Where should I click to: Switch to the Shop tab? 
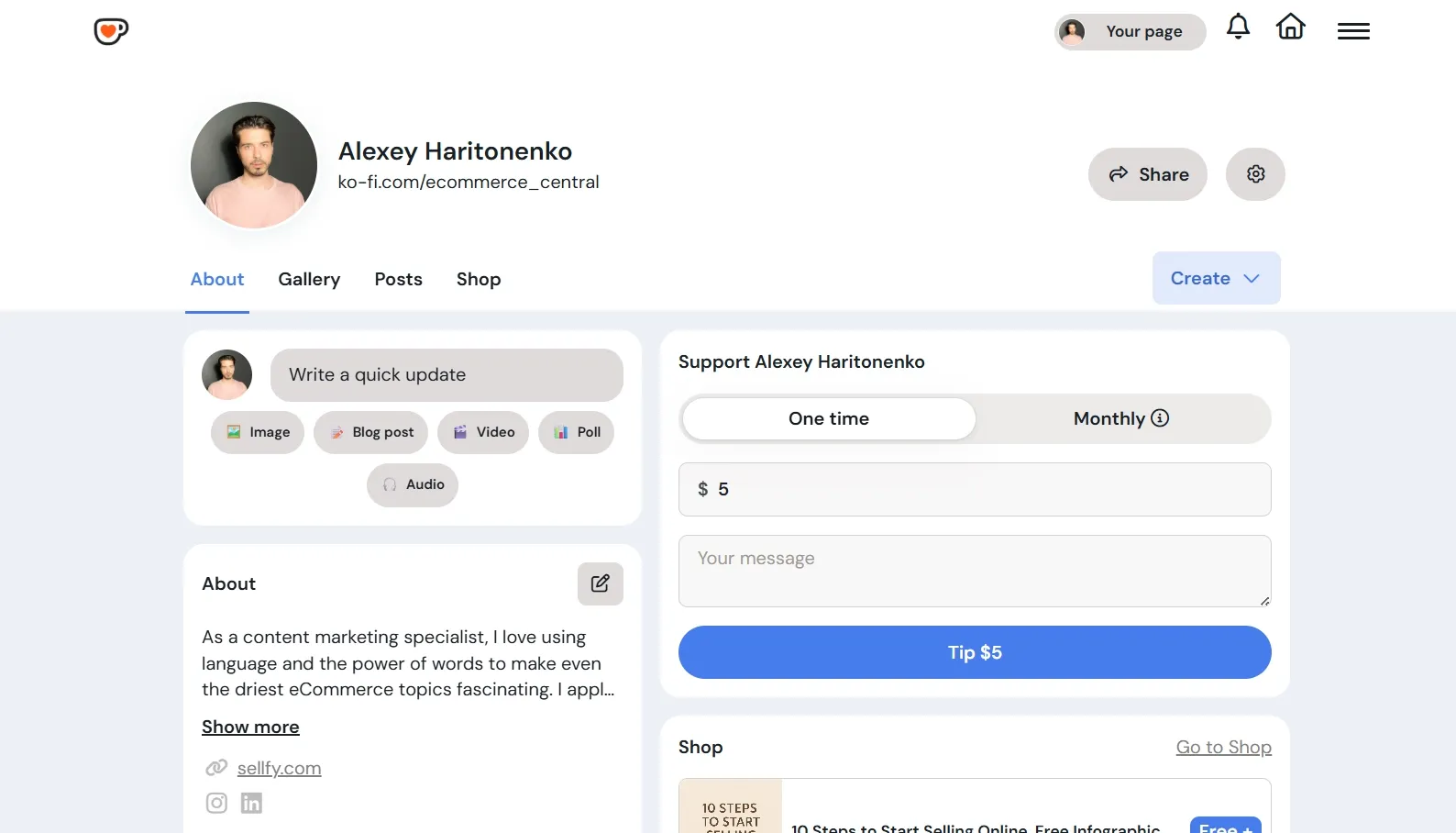coord(479,279)
